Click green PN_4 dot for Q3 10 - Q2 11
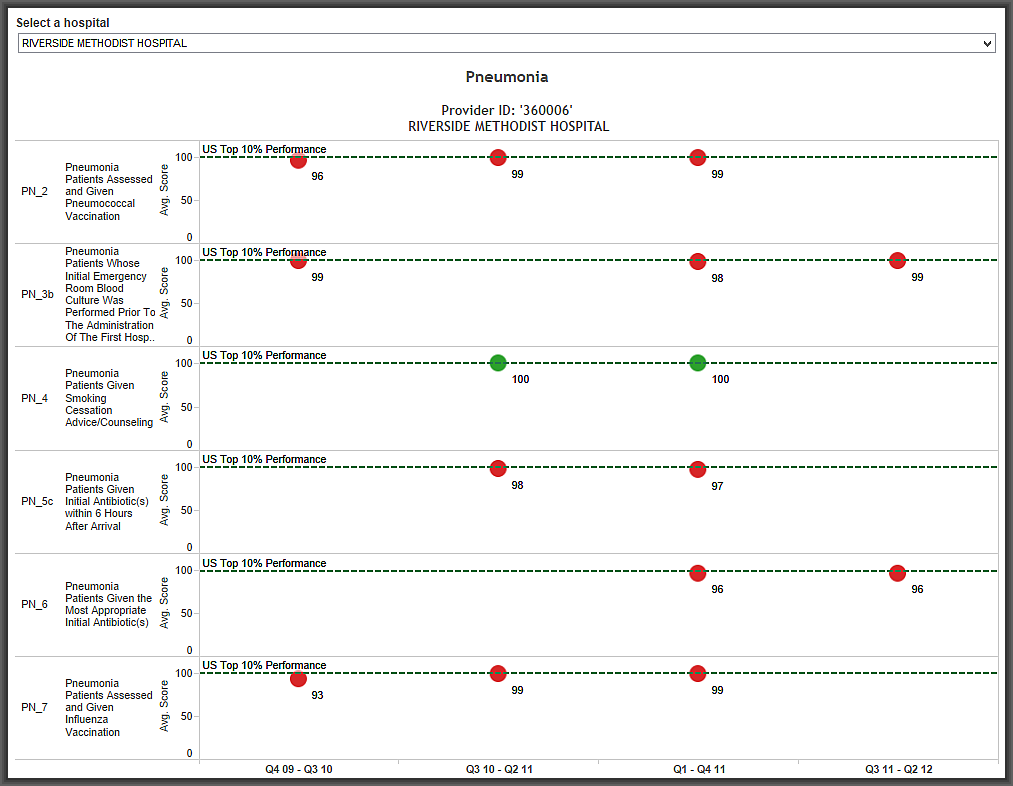 [497, 363]
